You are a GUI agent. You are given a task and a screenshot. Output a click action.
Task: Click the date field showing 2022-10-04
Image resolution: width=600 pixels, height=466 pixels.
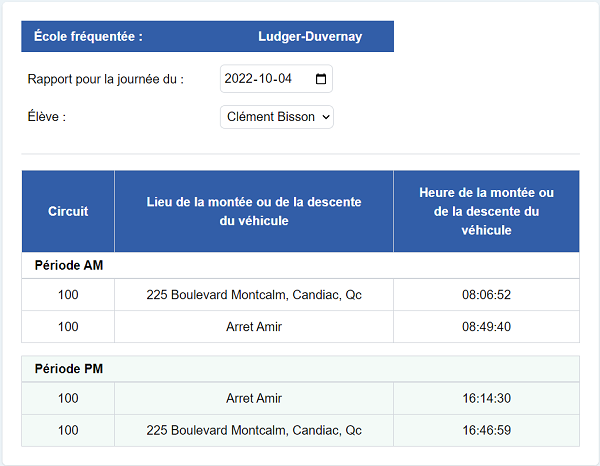[264, 79]
